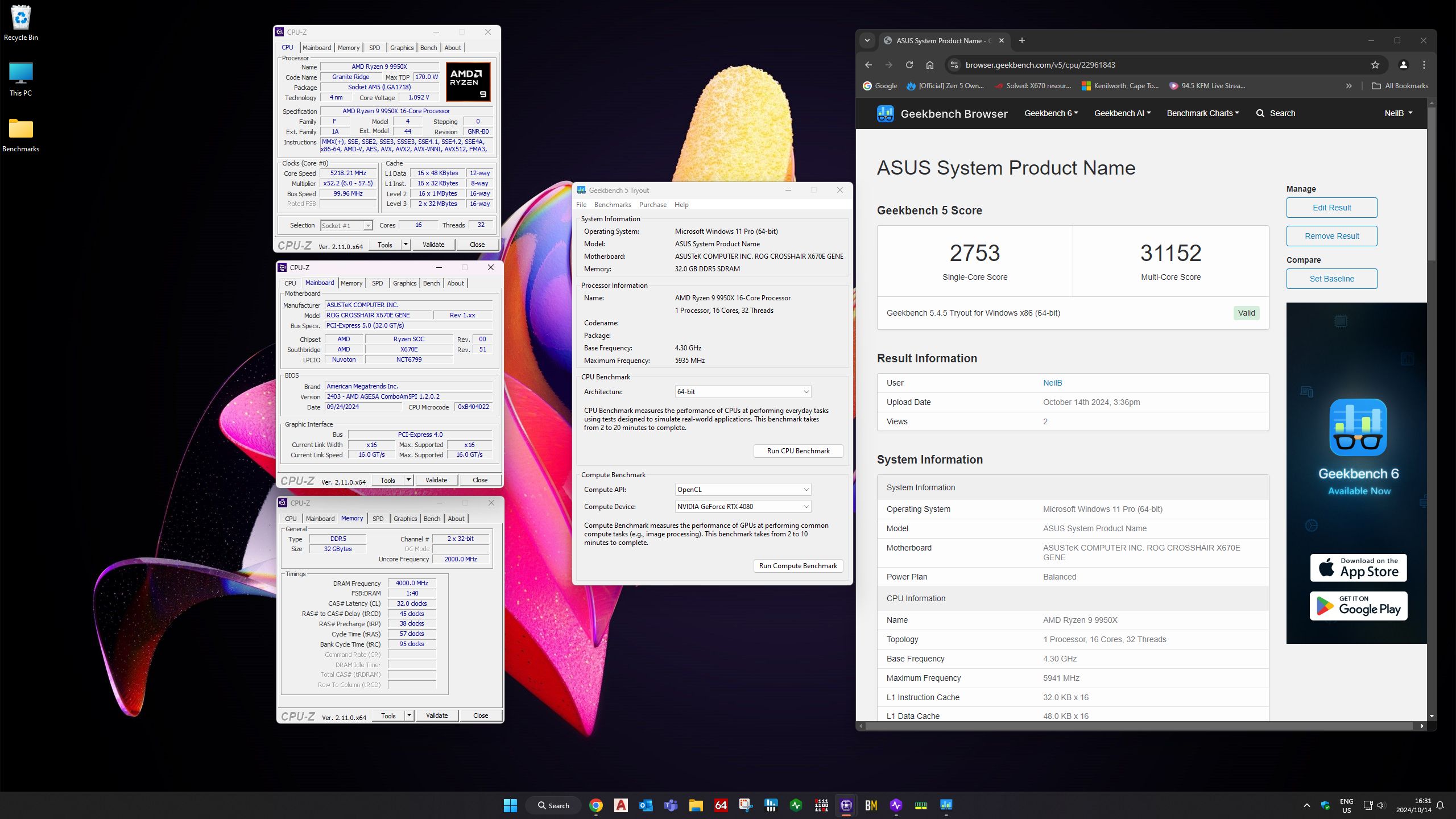1456x819 pixels.
Task: Reload the Geekbench browser page
Action: coord(909,65)
